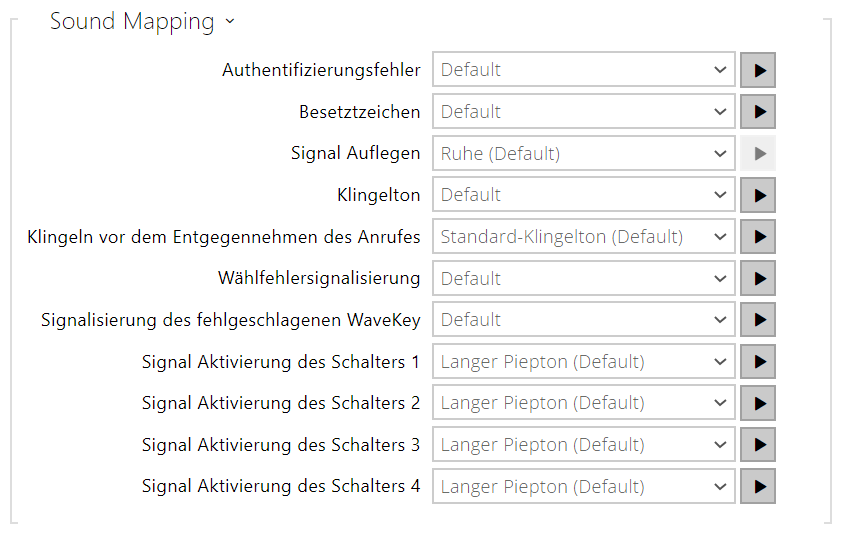Play the Besetztzeichen sound preview
This screenshot has width=843, height=540.
(758, 111)
